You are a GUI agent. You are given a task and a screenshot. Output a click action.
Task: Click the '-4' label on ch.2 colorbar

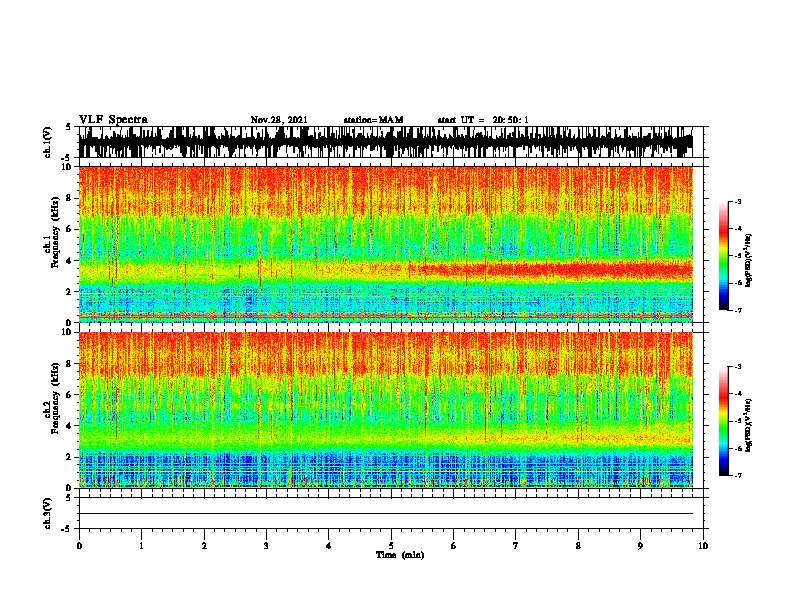click(738, 393)
